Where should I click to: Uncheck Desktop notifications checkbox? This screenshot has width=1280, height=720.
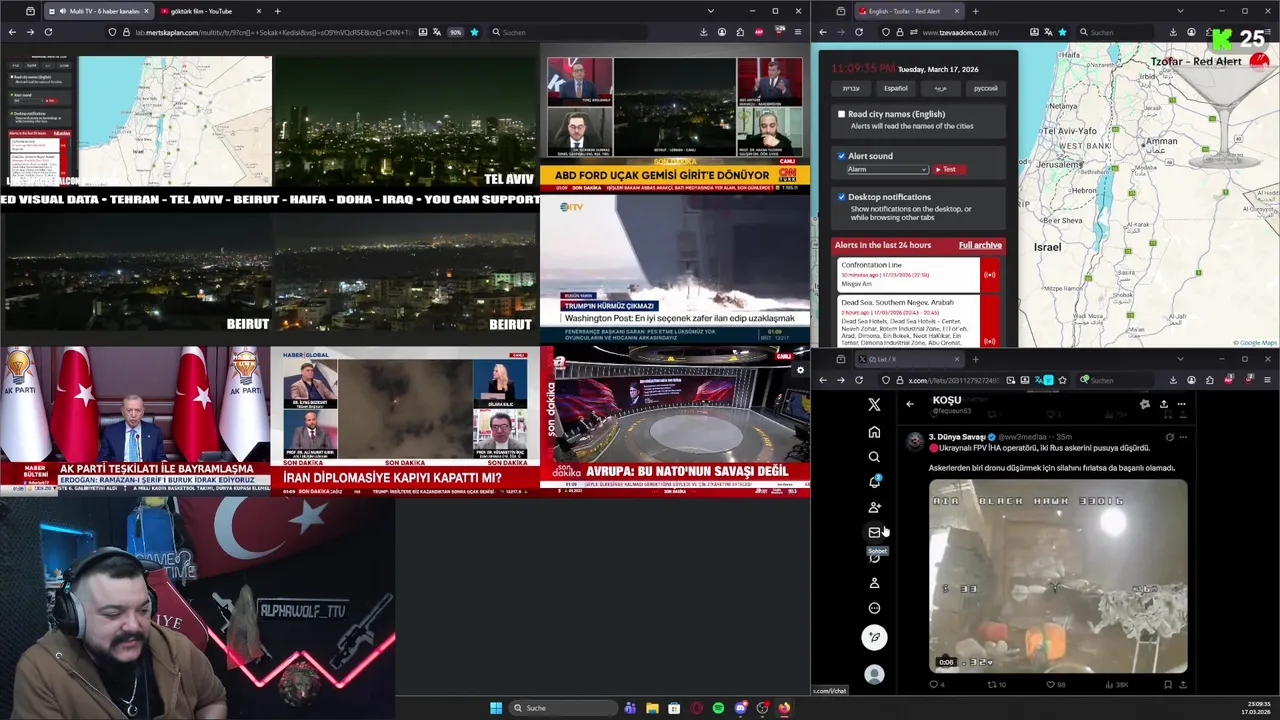point(842,197)
